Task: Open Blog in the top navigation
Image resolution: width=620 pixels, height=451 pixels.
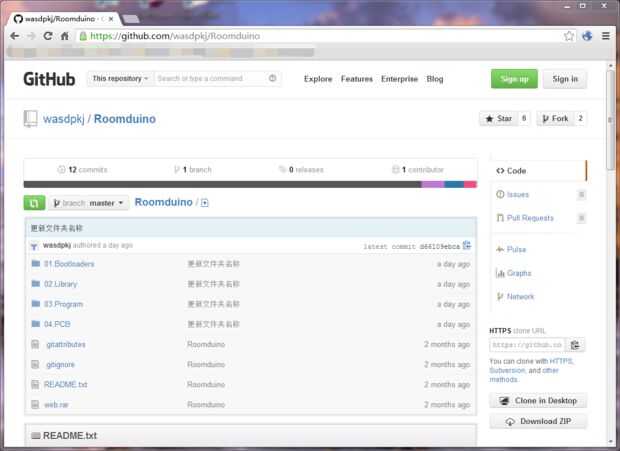Action: tap(435, 79)
